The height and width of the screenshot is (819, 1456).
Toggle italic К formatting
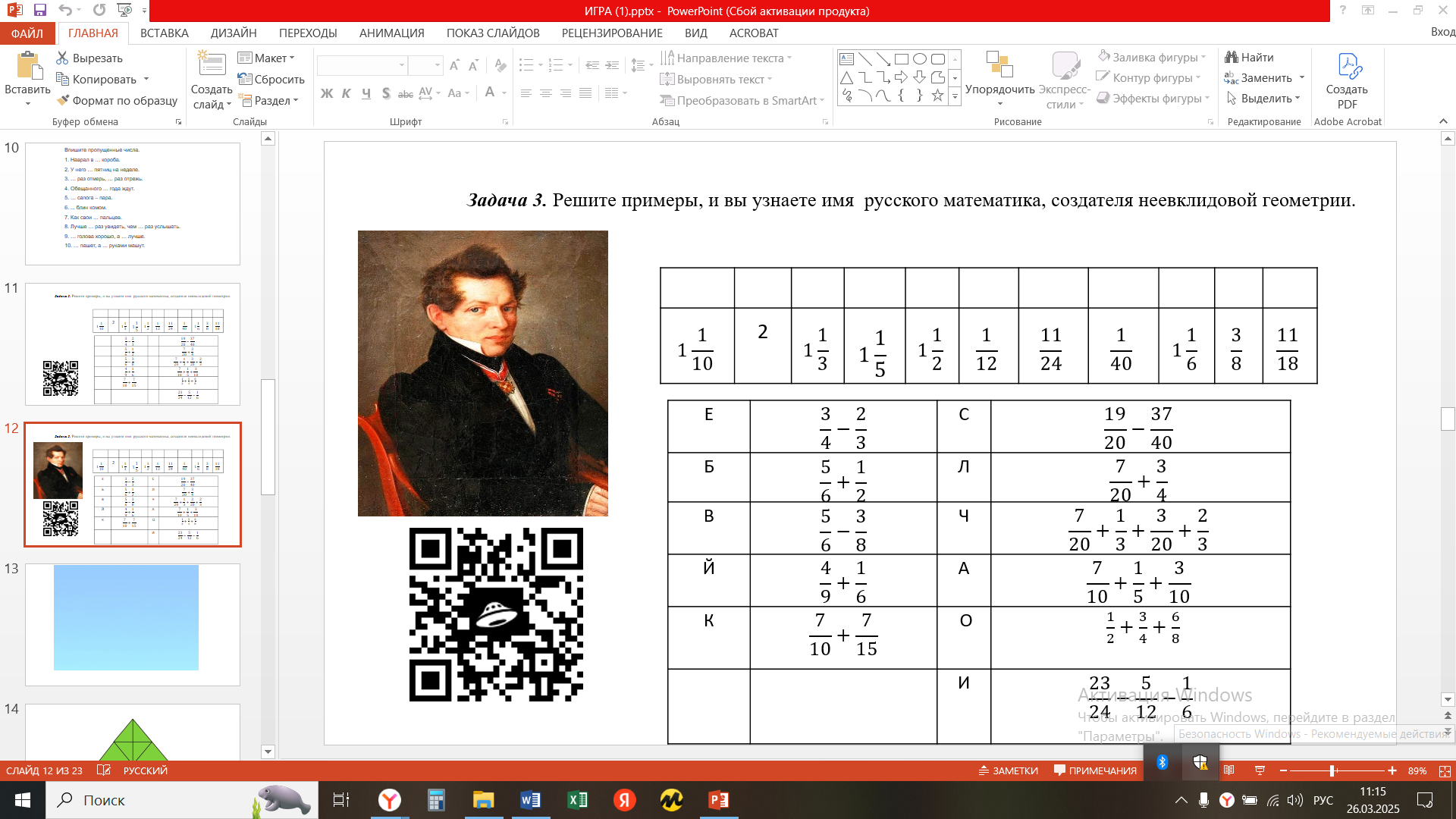[x=347, y=93]
